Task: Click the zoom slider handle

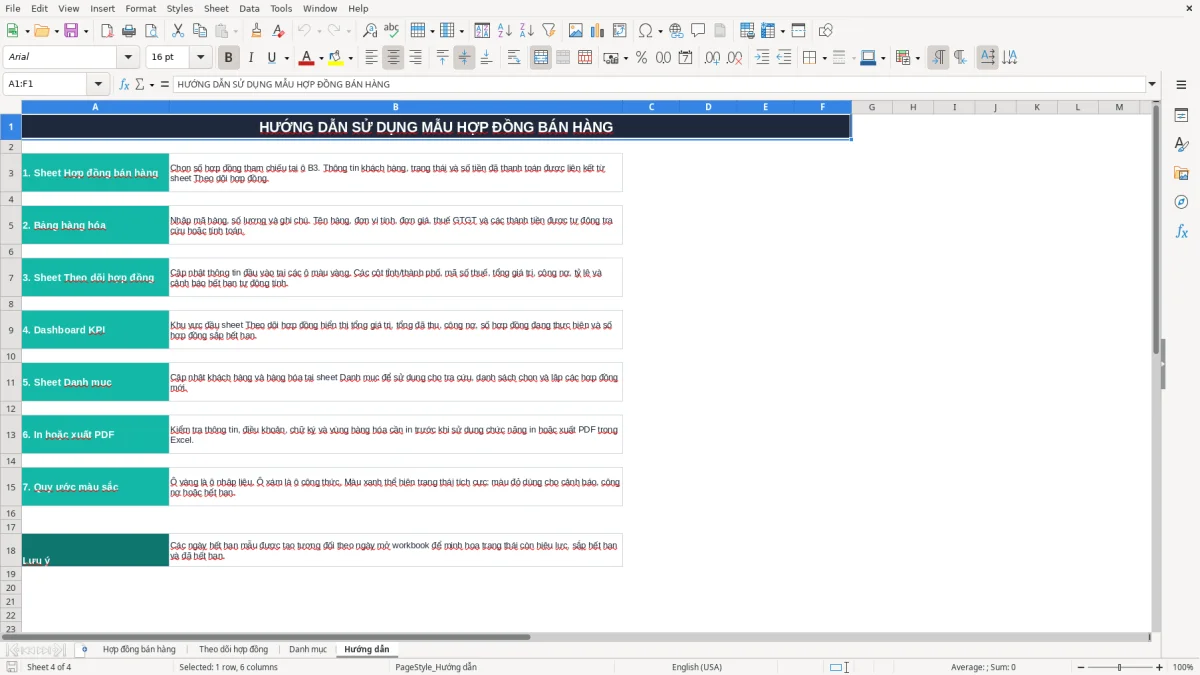Action: tap(1119, 667)
